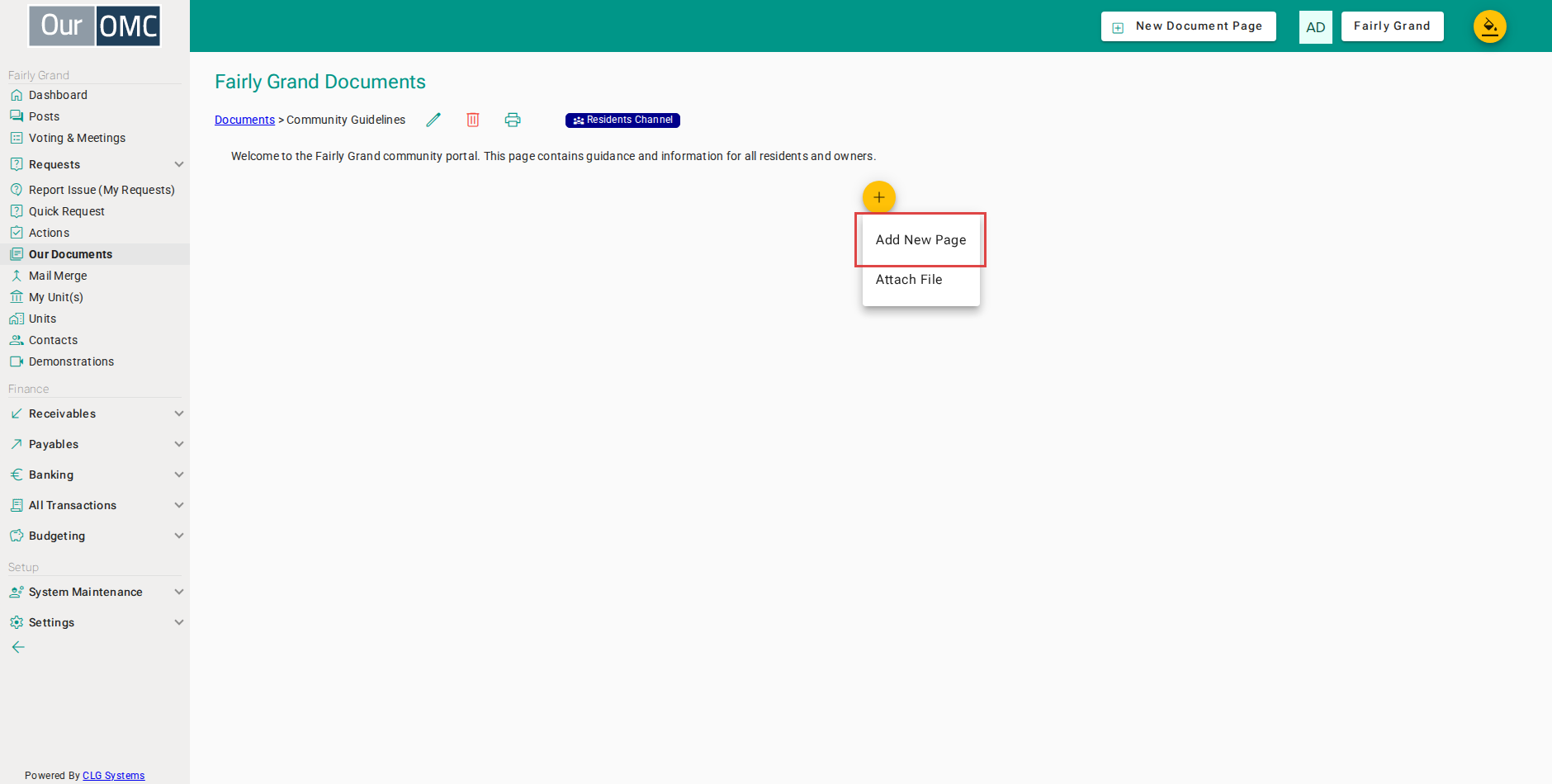Open Report Issue (My Requests)
Viewport: 1552px width, 784px height.
(102, 190)
